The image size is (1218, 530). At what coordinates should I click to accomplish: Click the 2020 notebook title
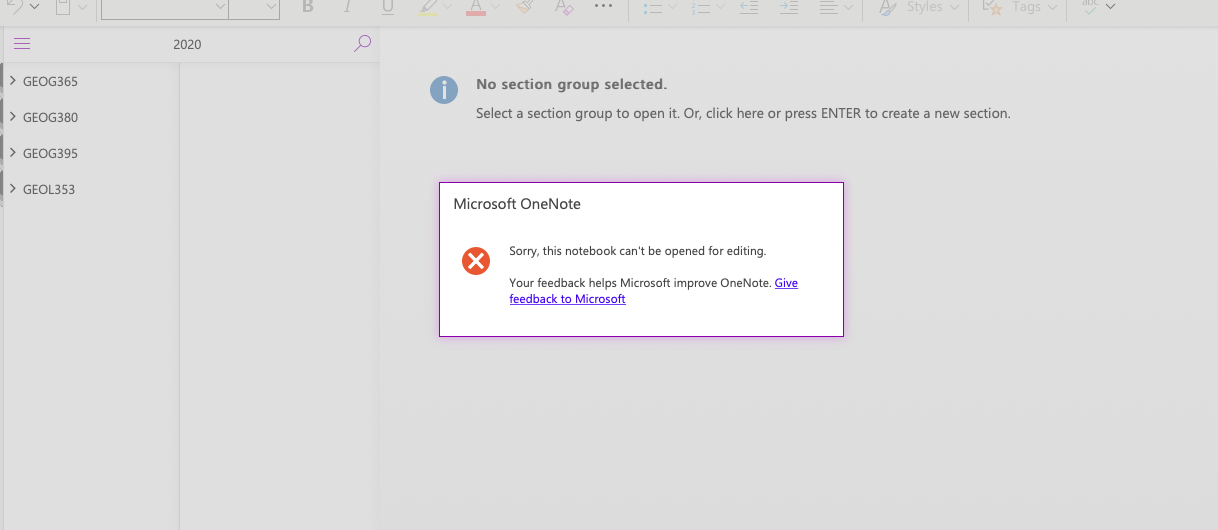click(187, 45)
